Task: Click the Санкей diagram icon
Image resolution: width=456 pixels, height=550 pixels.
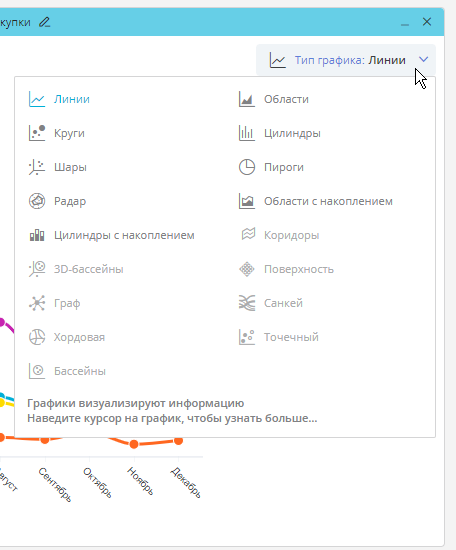Action: coord(247,303)
